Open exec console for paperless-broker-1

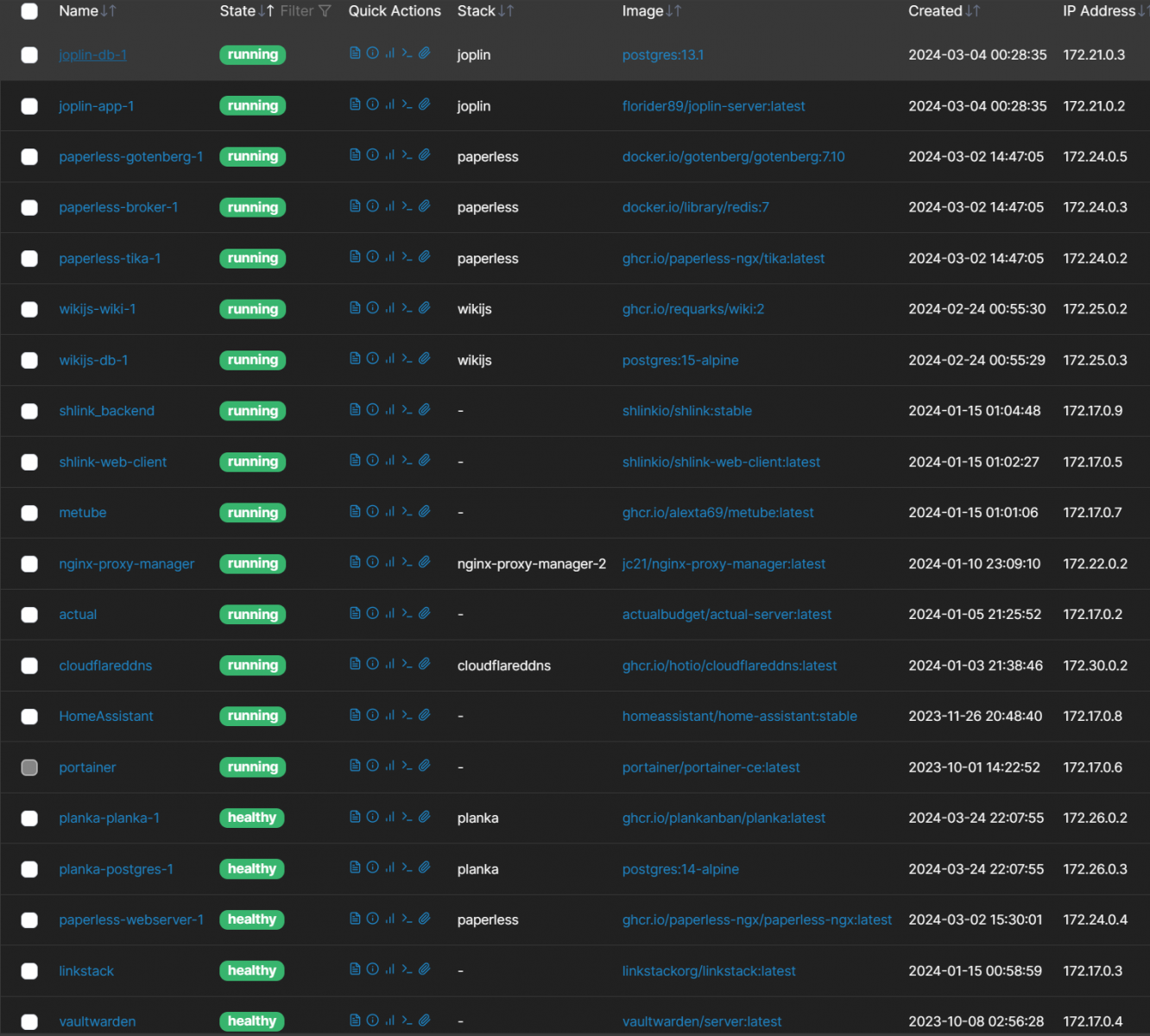click(407, 206)
